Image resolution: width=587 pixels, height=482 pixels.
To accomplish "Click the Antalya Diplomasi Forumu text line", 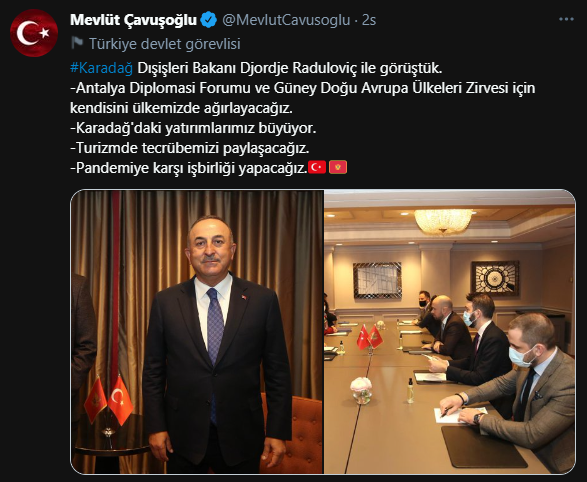I will (302, 88).
